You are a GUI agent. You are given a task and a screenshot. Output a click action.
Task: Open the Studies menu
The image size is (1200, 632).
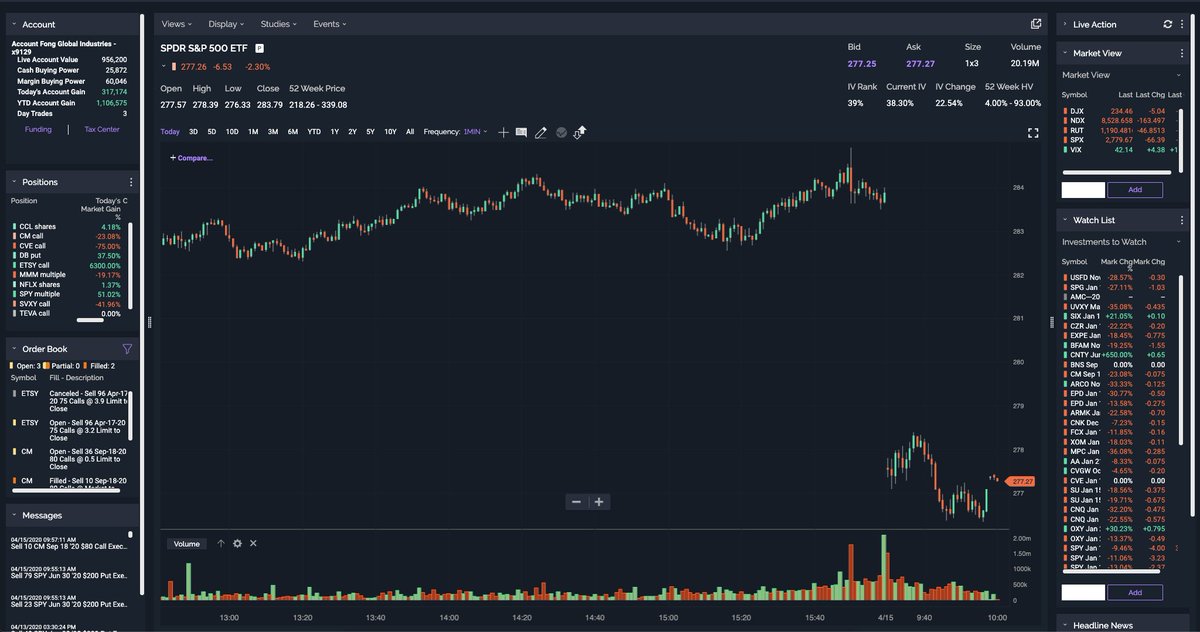click(x=279, y=24)
